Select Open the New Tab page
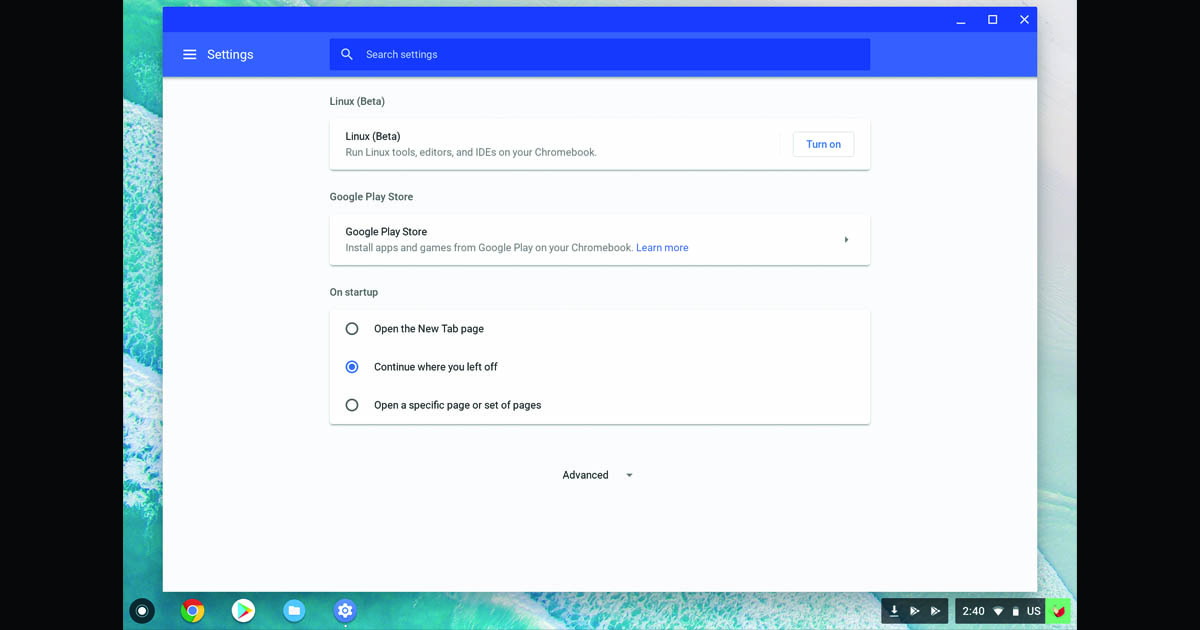The image size is (1200, 630). click(352, 329)
